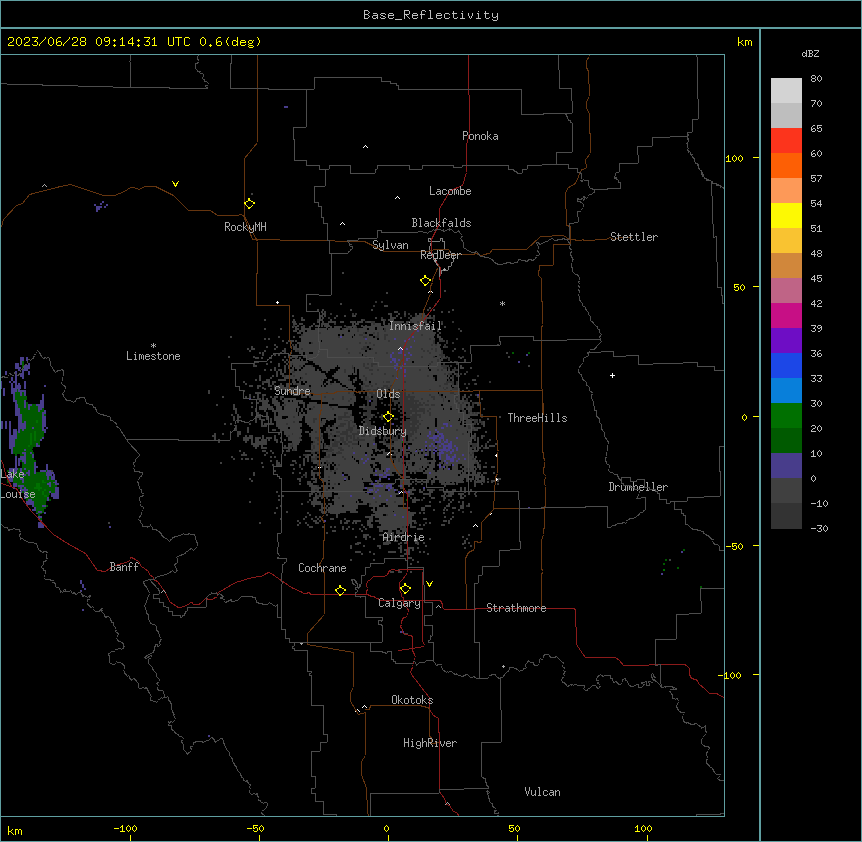Click the white cross marker west of Drumheller
The height and width of the screenshot is (842, 862).
tap(612, 375)
